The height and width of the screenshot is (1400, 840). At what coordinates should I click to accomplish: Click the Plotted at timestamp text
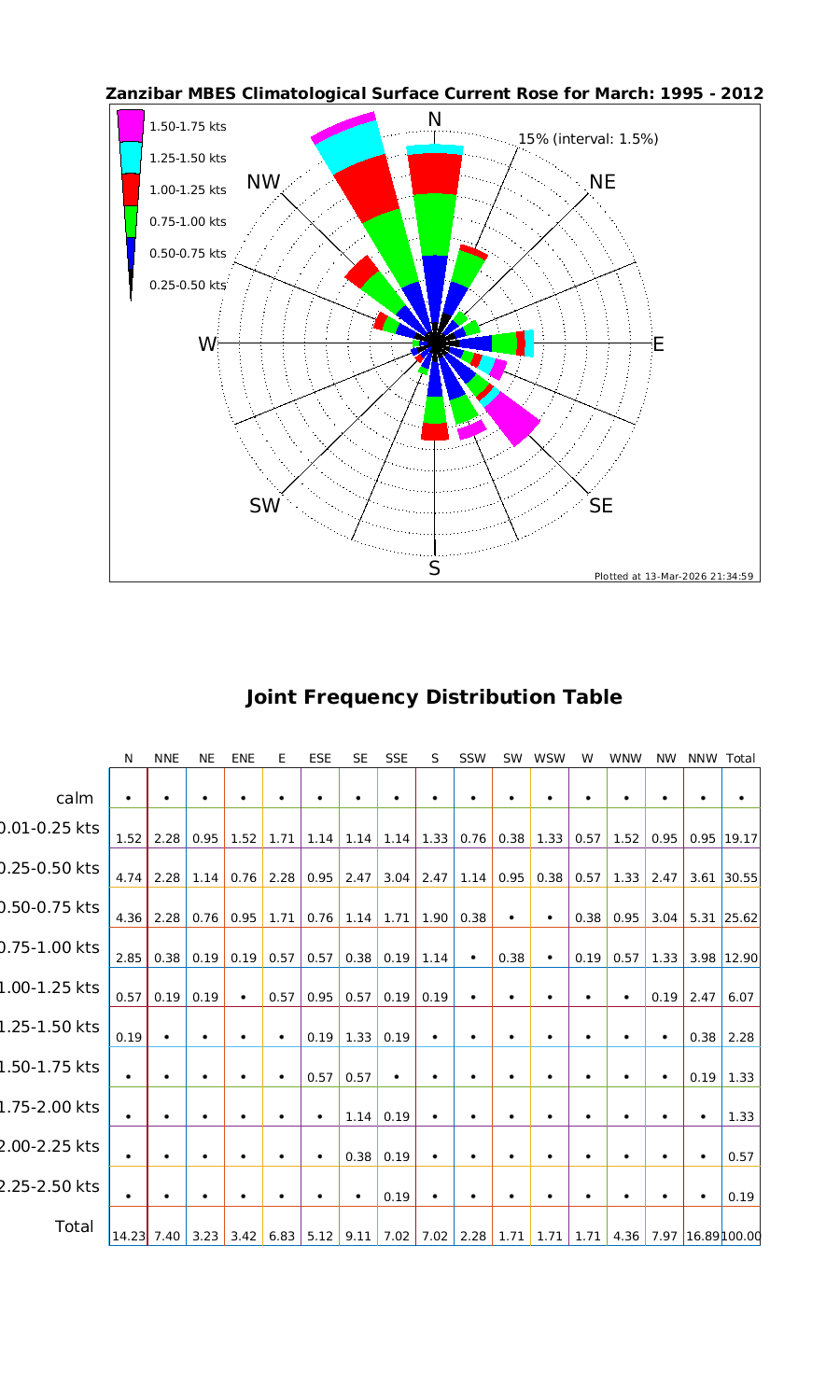click(674, 576)
